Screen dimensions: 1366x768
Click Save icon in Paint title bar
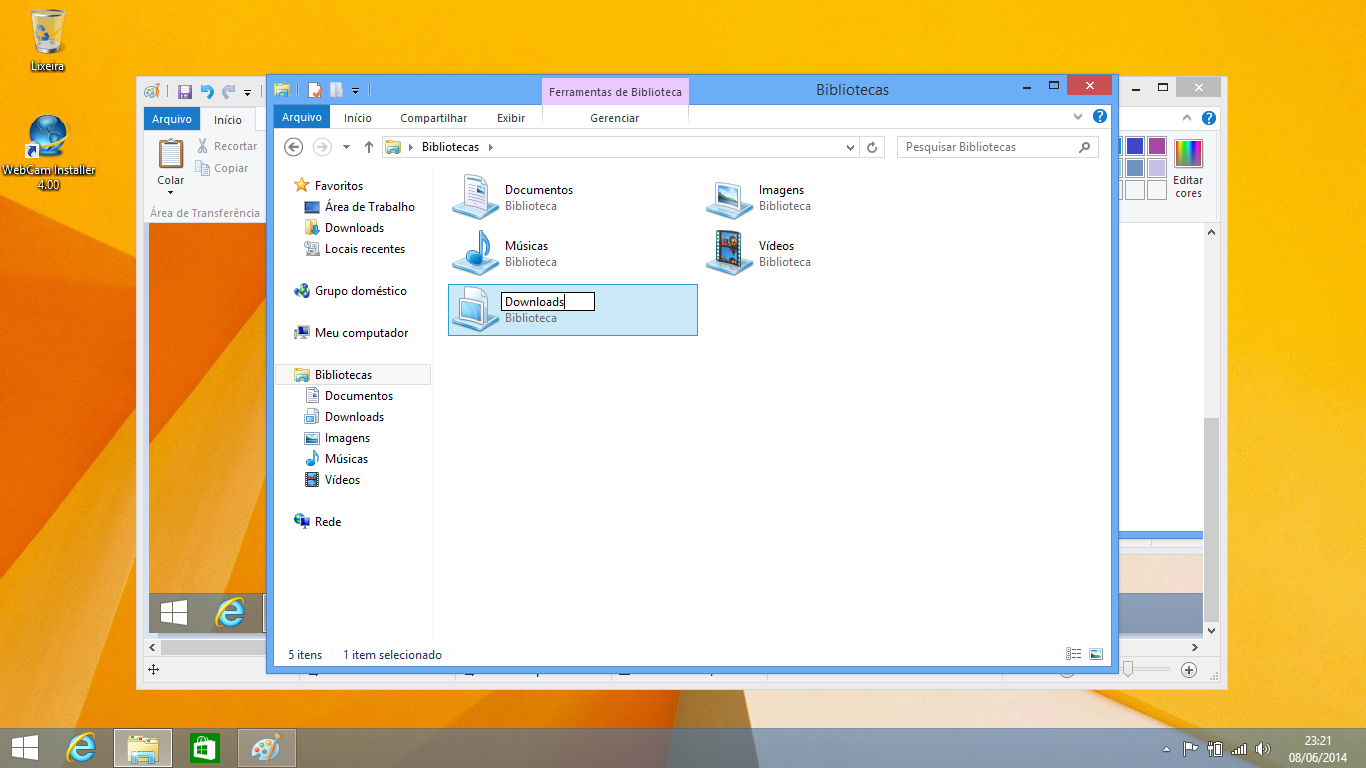(185, 92)
